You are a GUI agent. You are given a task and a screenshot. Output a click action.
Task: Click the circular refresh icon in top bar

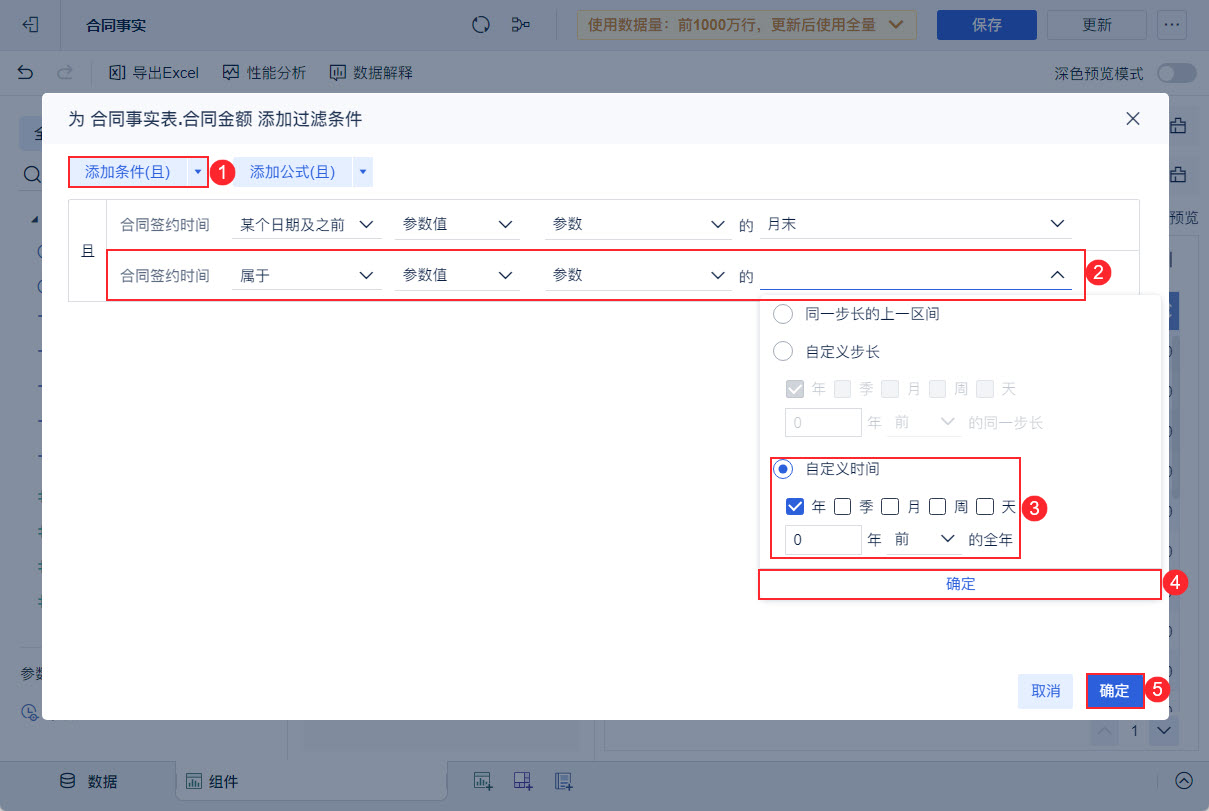pos(482,25)
